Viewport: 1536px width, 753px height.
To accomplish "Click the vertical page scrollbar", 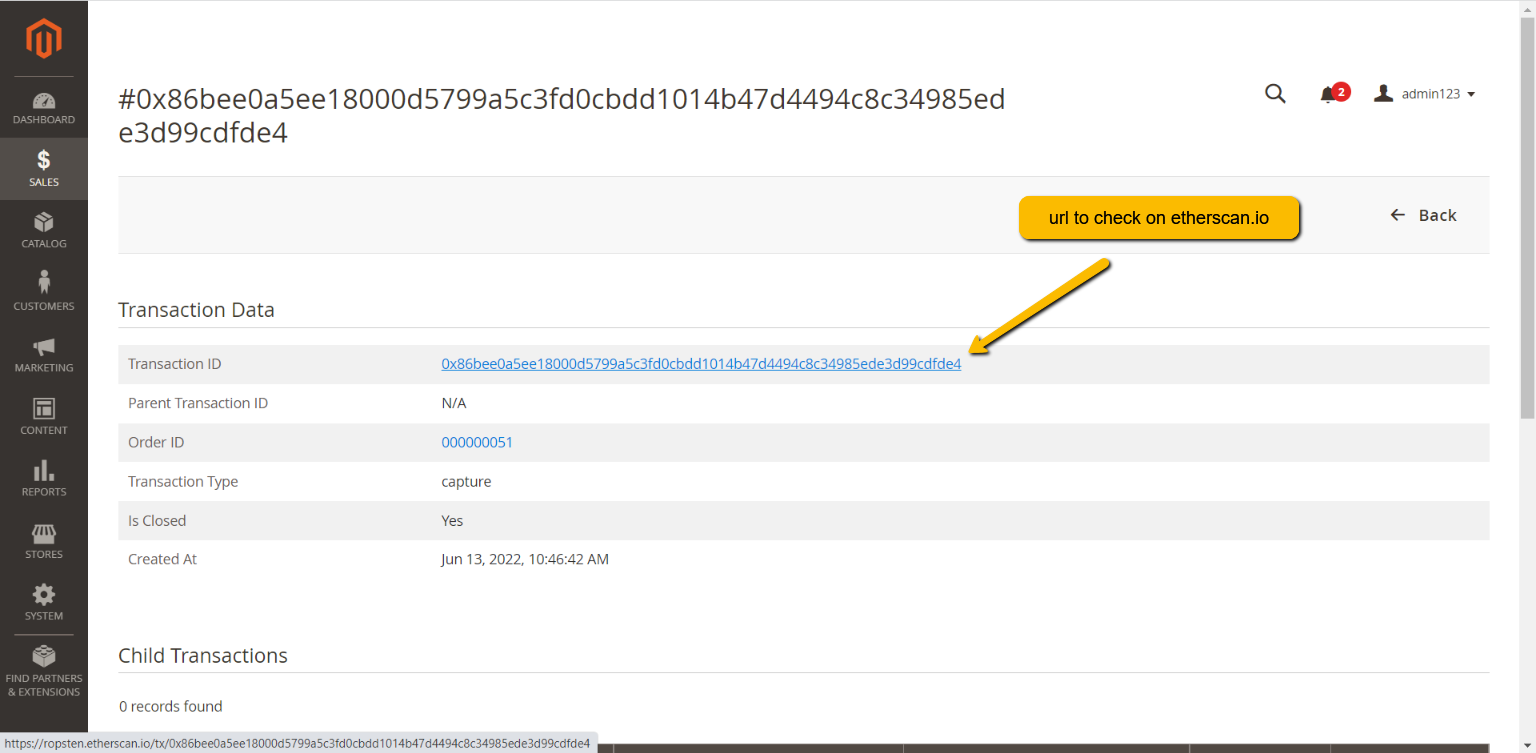I will 1527,220.
